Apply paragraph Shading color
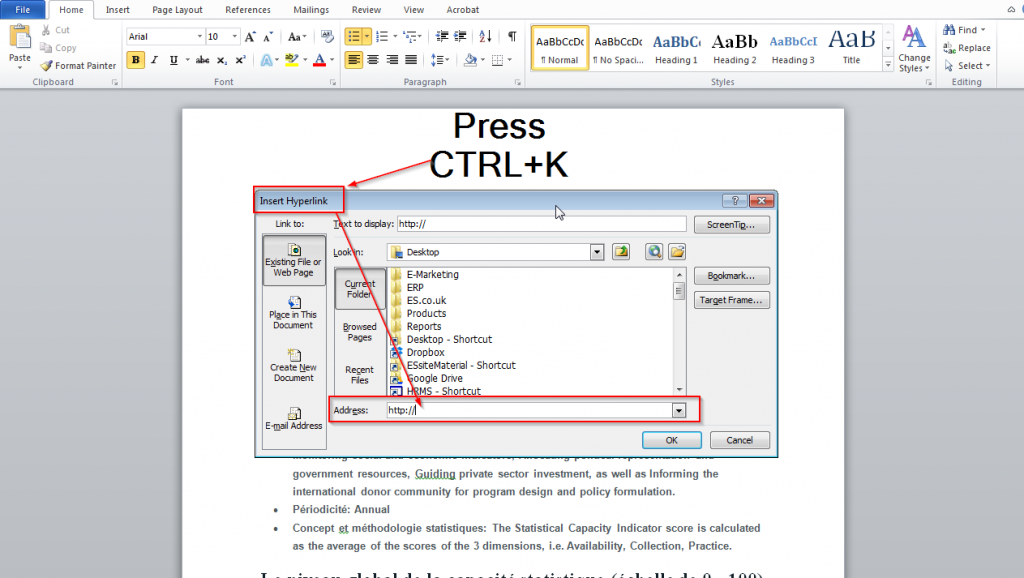This screenshot has height=578, width=1024. (470, 60)
